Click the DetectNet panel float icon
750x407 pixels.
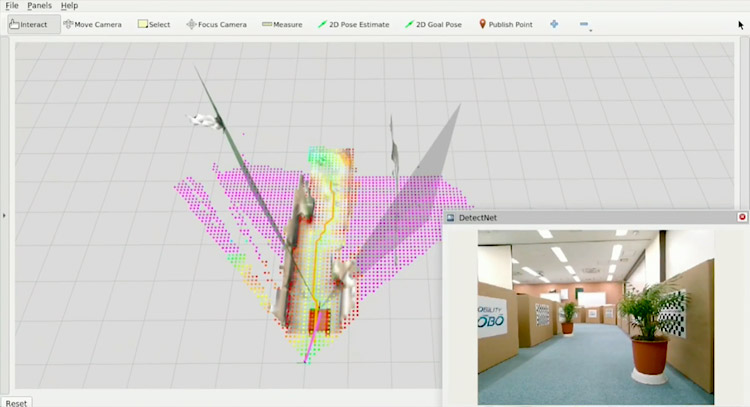point(450,217)
